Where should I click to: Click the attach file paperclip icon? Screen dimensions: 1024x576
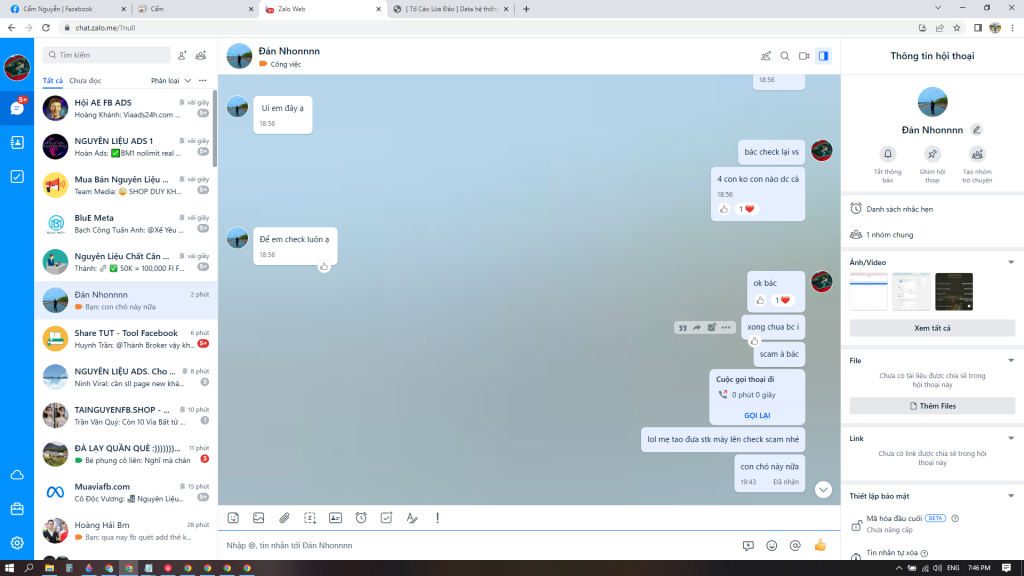coord(284,518)
